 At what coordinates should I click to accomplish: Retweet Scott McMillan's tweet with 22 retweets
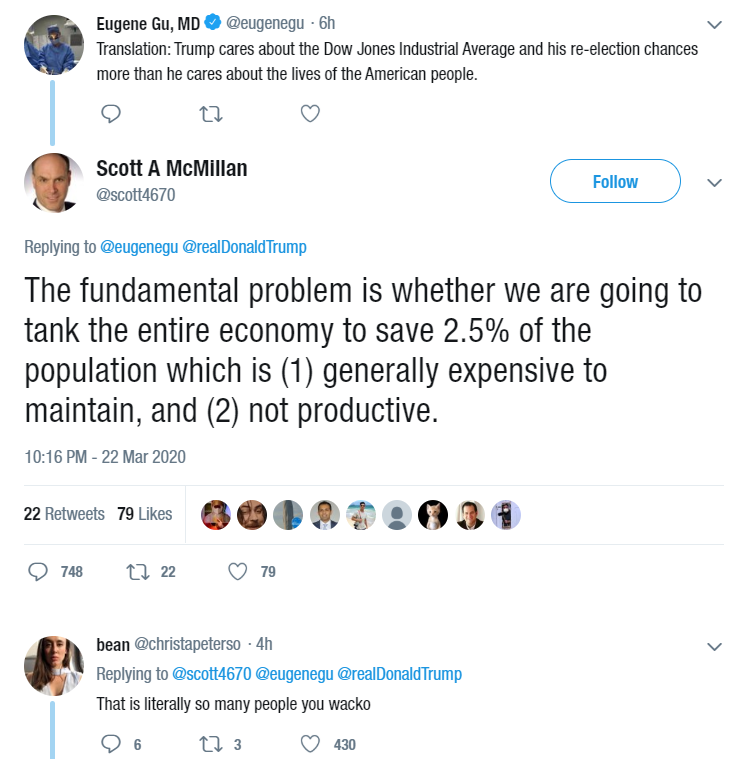(137, 572)
